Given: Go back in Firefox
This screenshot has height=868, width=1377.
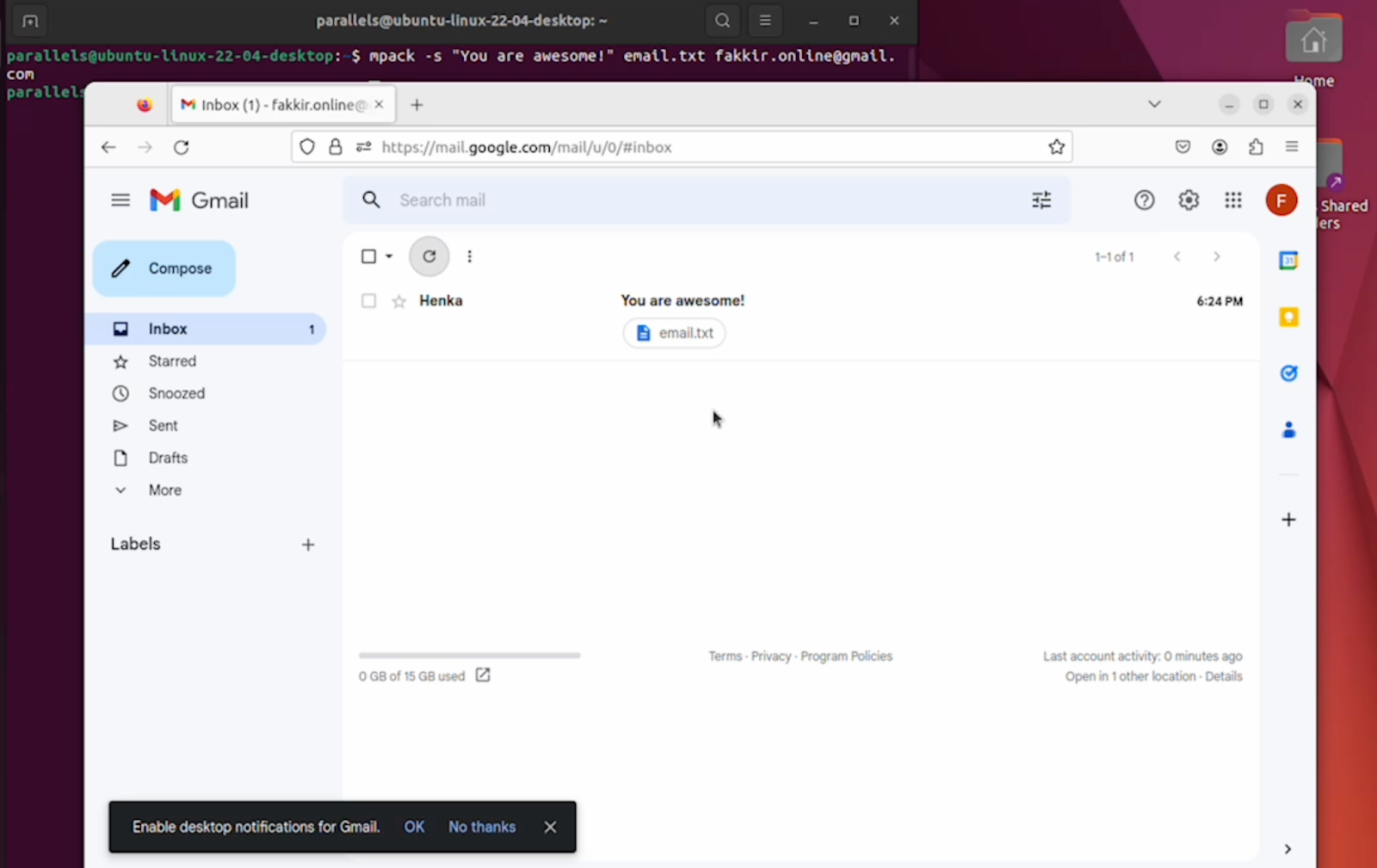Looking at the screenshot, I should 108,147.
